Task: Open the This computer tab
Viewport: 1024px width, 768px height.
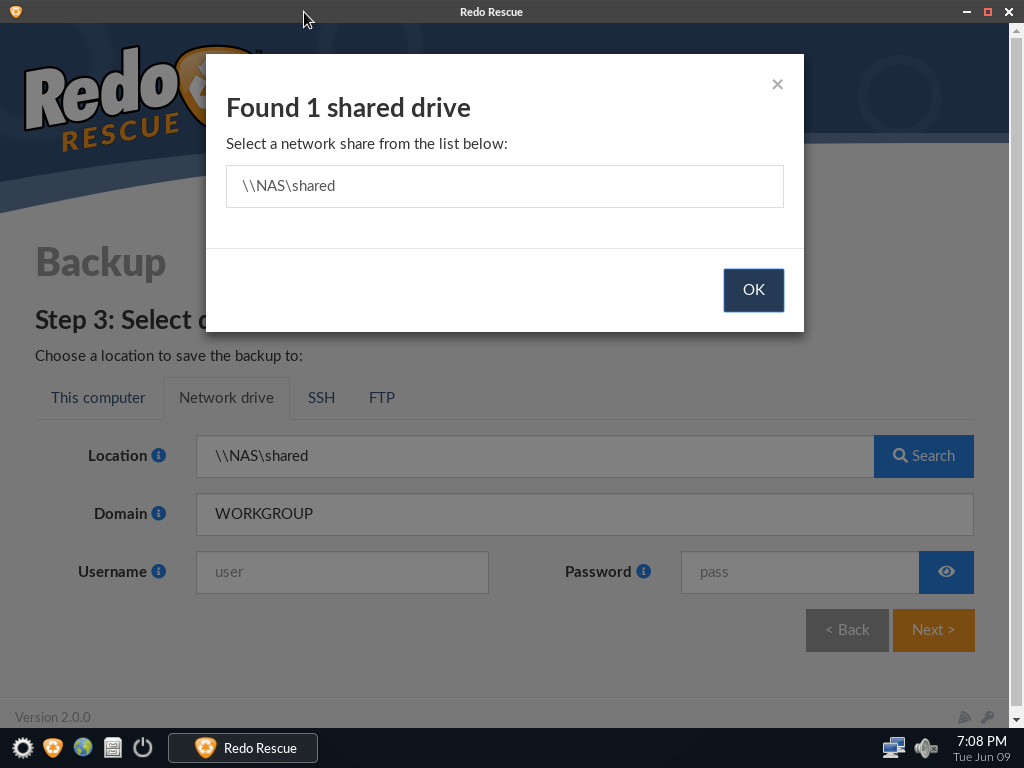Action: click(98, 398)
